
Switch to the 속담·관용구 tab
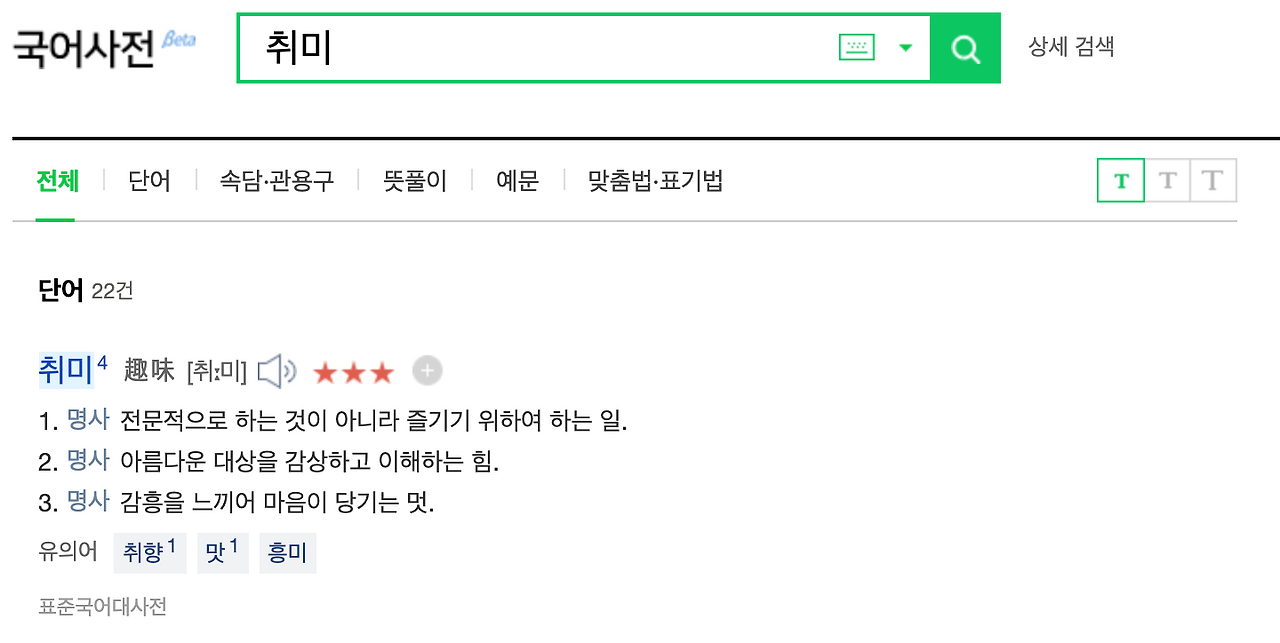tap(278, 180)
